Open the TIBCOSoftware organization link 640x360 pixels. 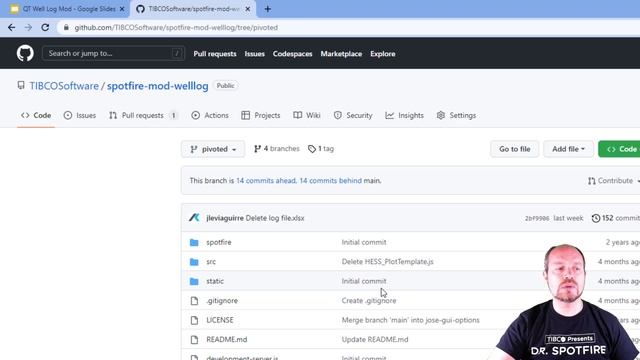[x=64, y=86]
